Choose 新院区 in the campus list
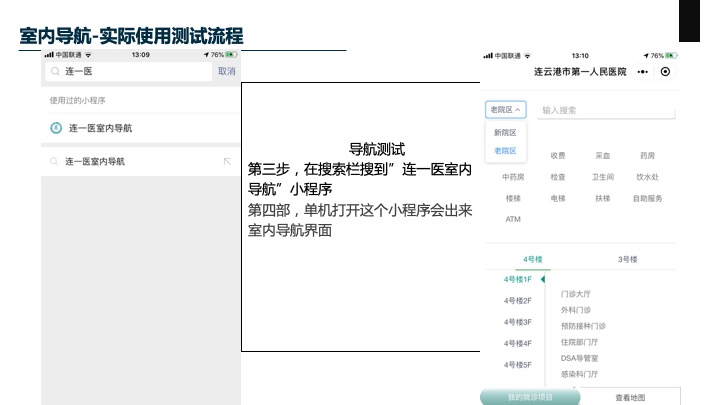The height and width of the screenshot is (405, 720). point(505,132)
